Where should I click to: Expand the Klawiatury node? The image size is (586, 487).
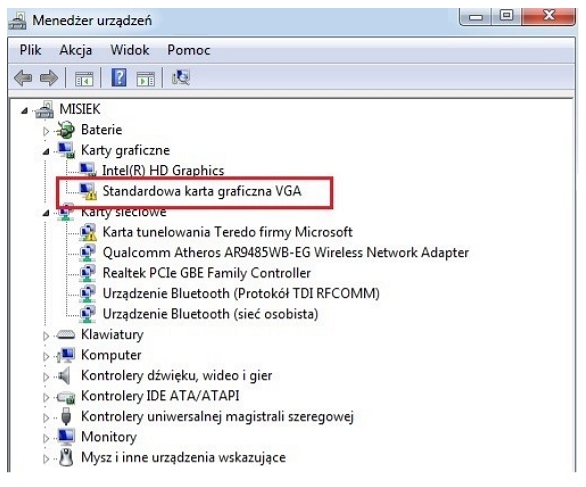click(x=46, y=336)
